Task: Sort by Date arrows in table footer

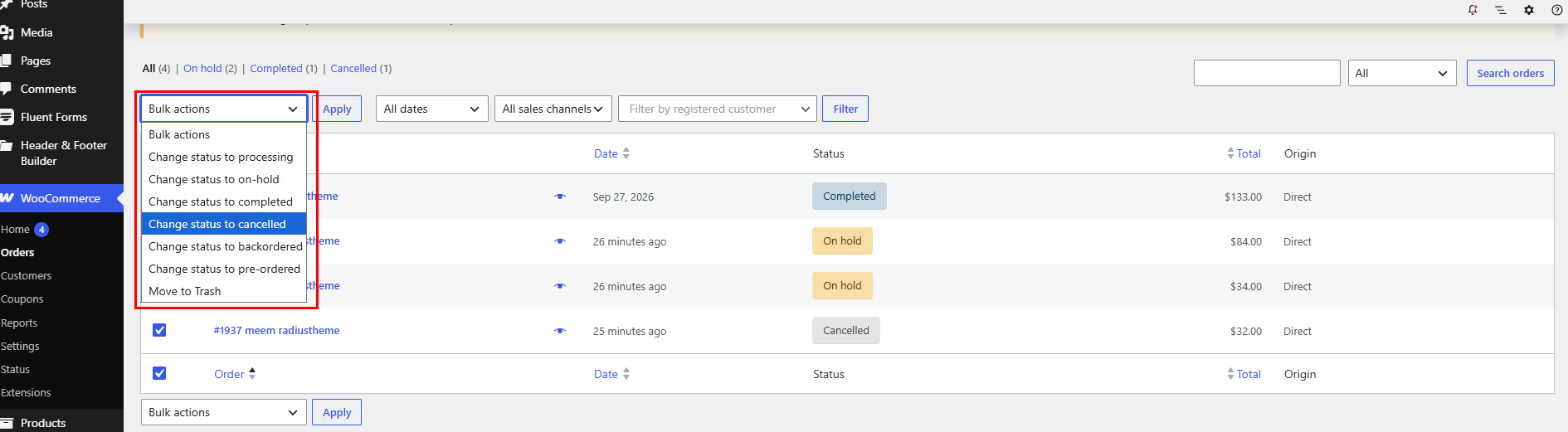Action: click(626, 374)
